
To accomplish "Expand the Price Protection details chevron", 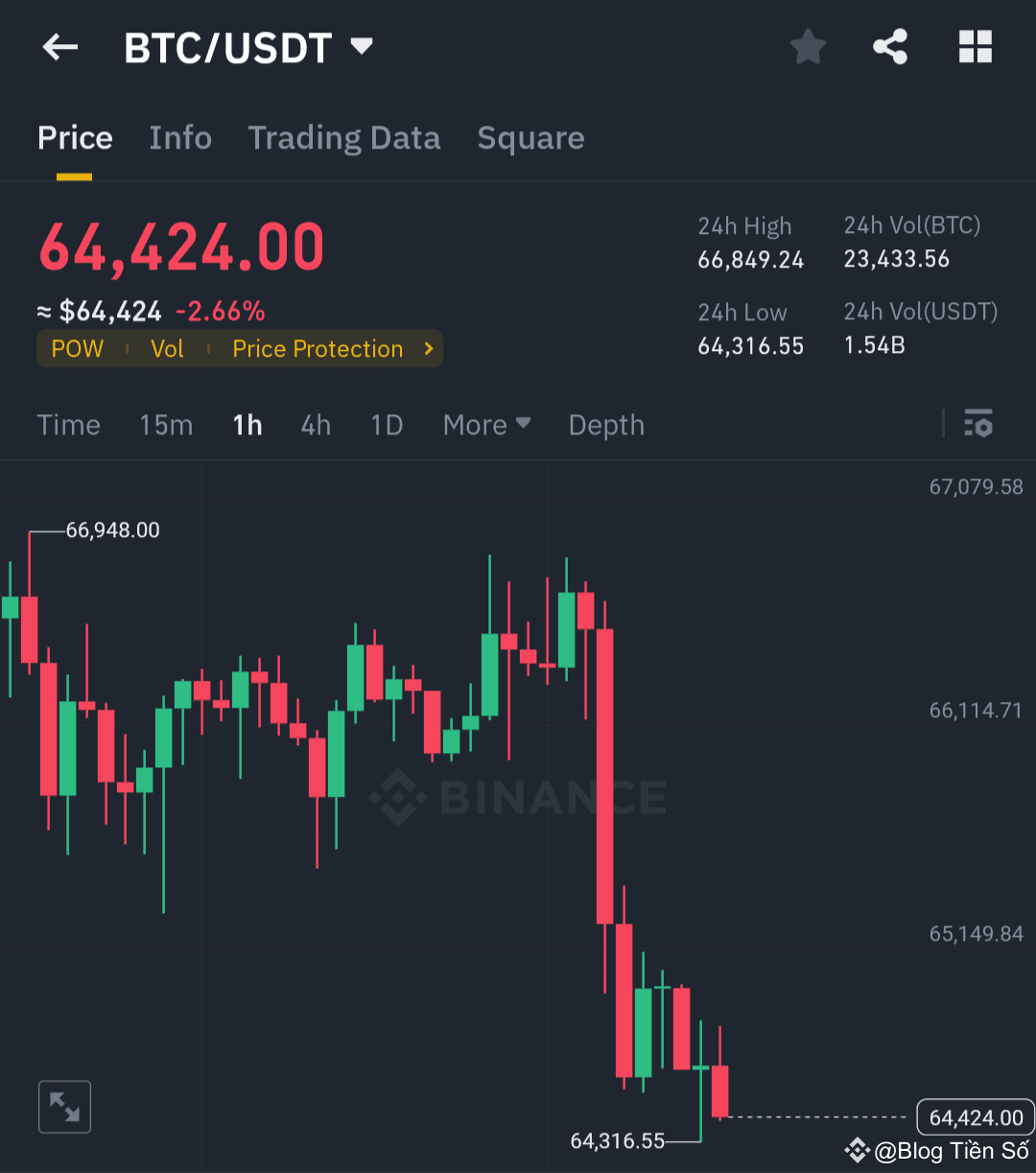I will click(x=429, y=348).
